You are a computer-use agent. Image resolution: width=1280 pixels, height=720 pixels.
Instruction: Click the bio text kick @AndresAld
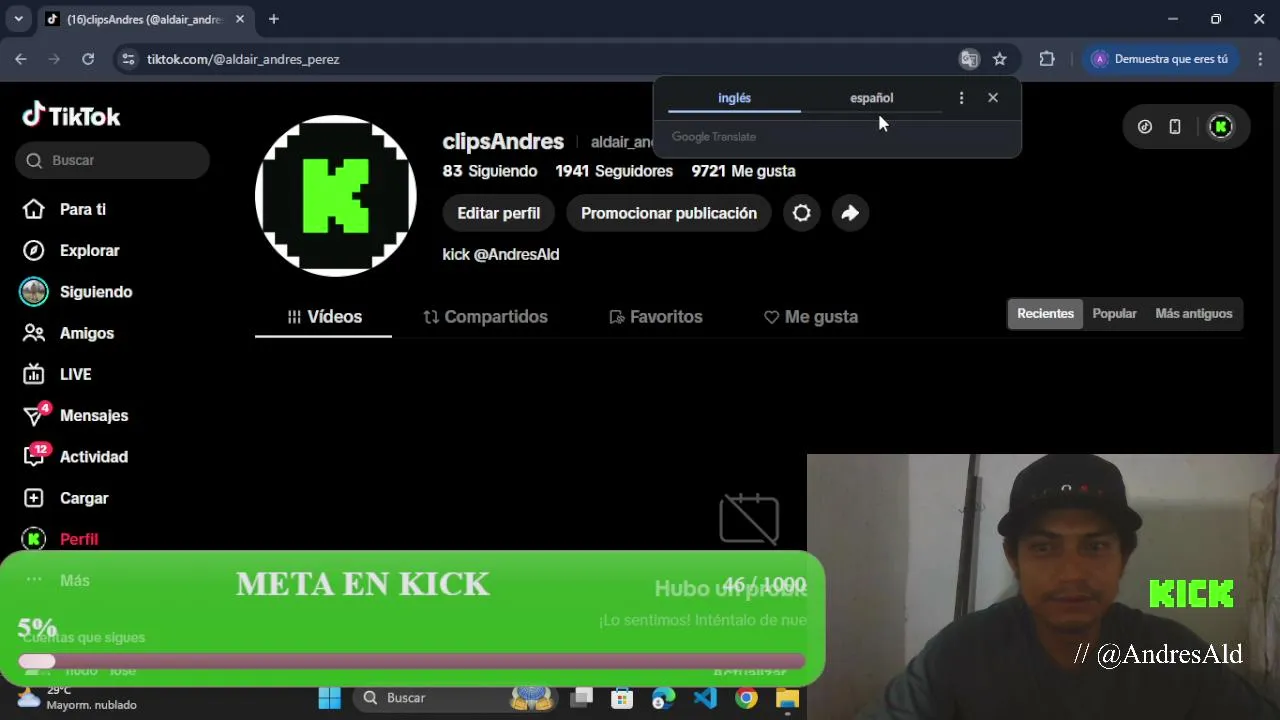501,255
